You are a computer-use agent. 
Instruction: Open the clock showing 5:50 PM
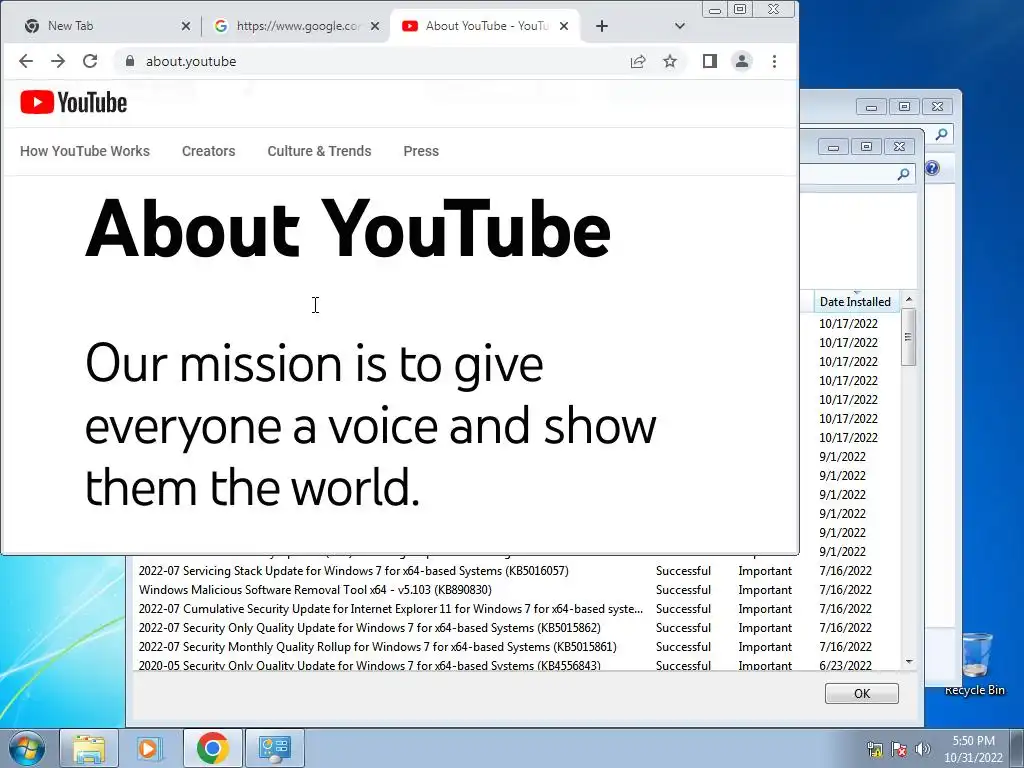(973, 749)
